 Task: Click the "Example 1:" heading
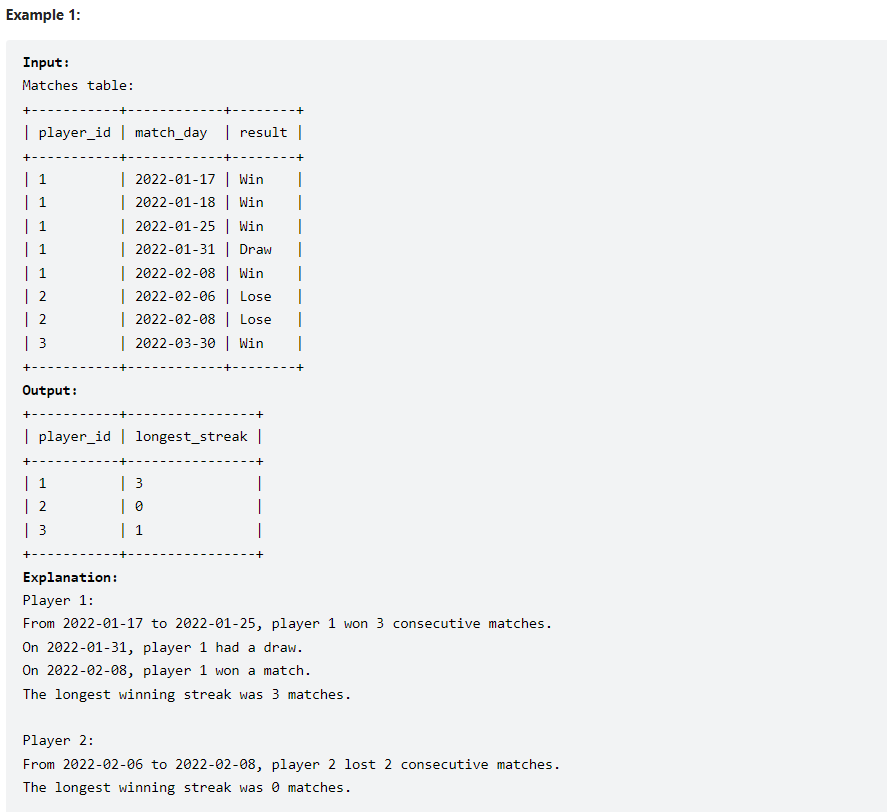tap(43, 15)
